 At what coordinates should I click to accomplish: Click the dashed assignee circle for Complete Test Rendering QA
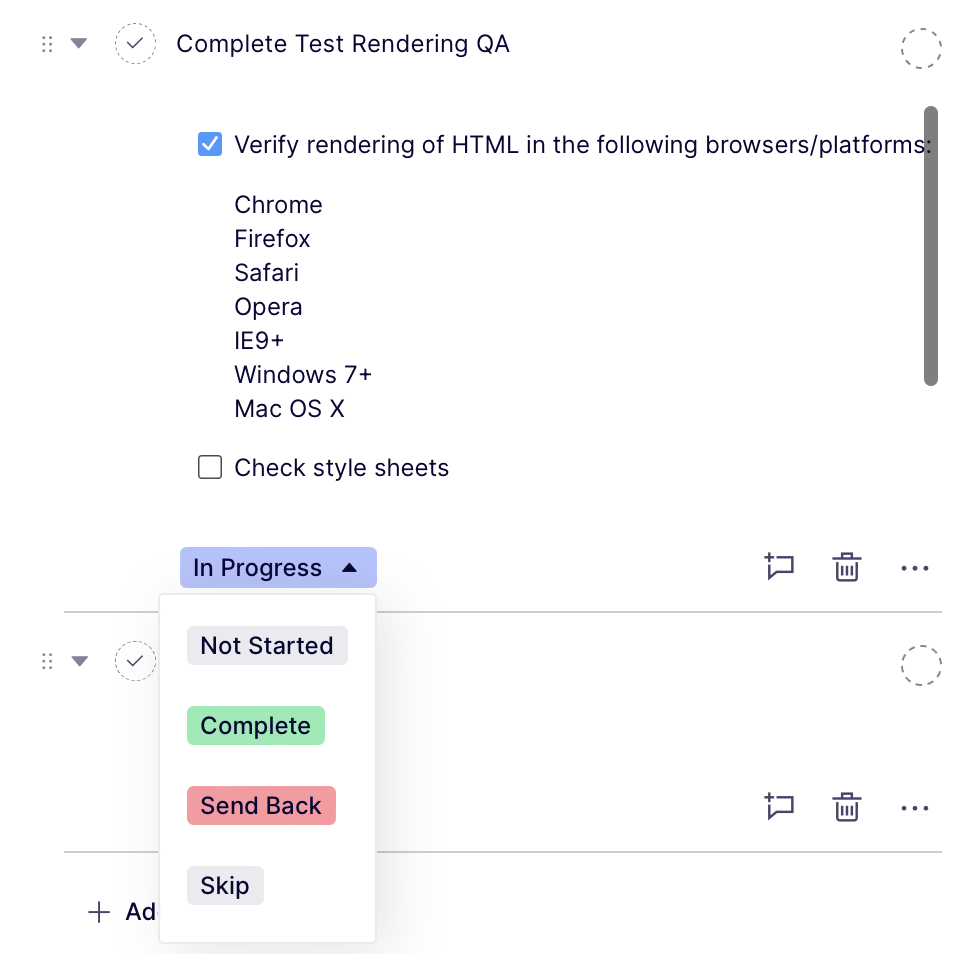click(x=921, y=48)
